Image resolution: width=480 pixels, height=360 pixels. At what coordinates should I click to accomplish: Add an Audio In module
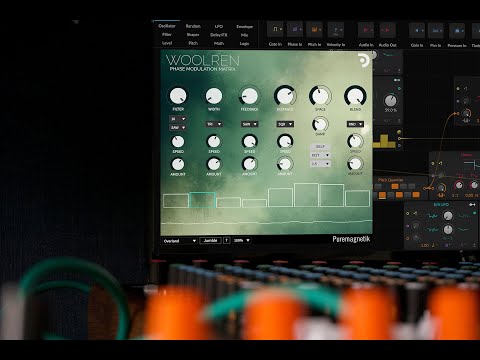[x=366, y=30]
